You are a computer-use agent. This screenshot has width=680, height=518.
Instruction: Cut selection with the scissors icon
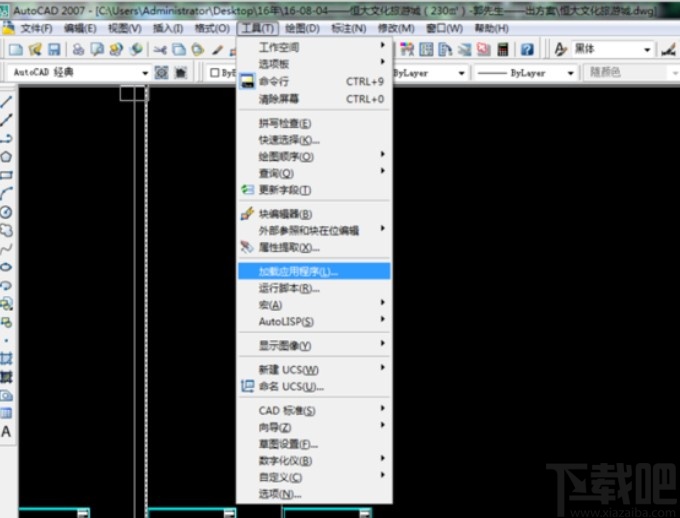coord(160,49)
